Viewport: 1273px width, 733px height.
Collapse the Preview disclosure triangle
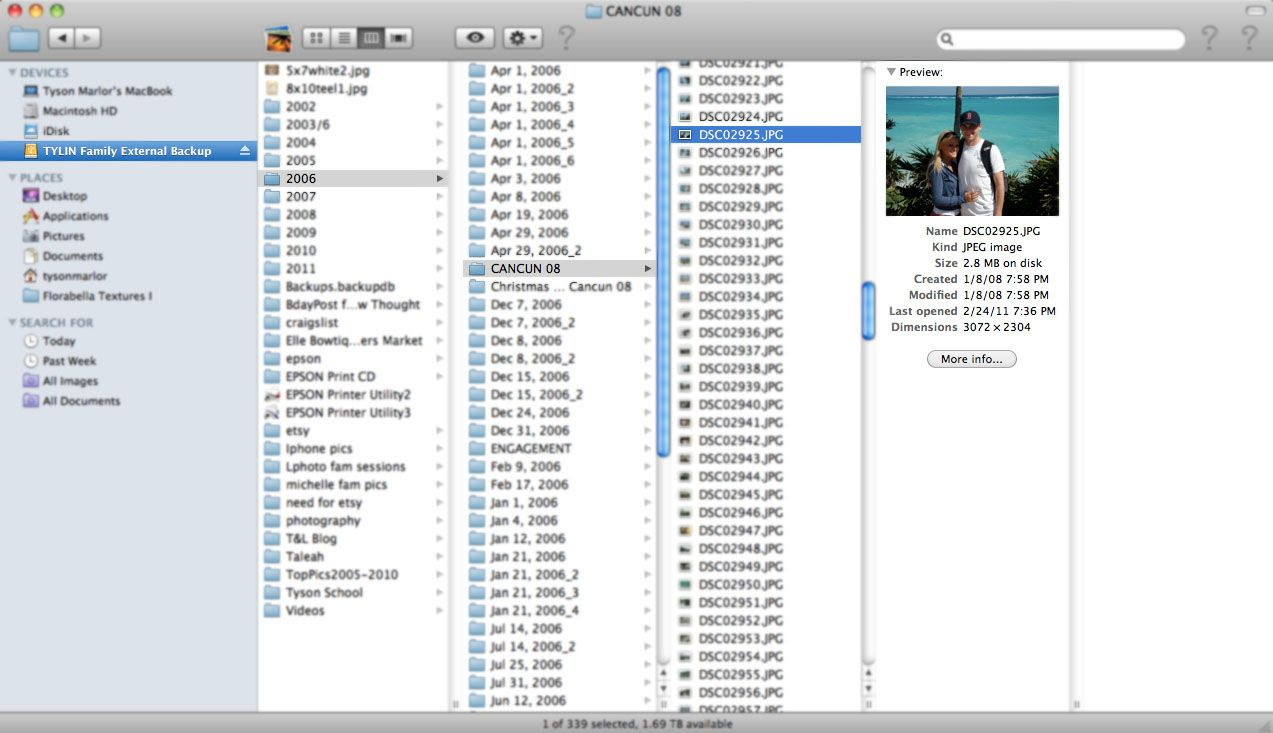[x=891, y=72]
